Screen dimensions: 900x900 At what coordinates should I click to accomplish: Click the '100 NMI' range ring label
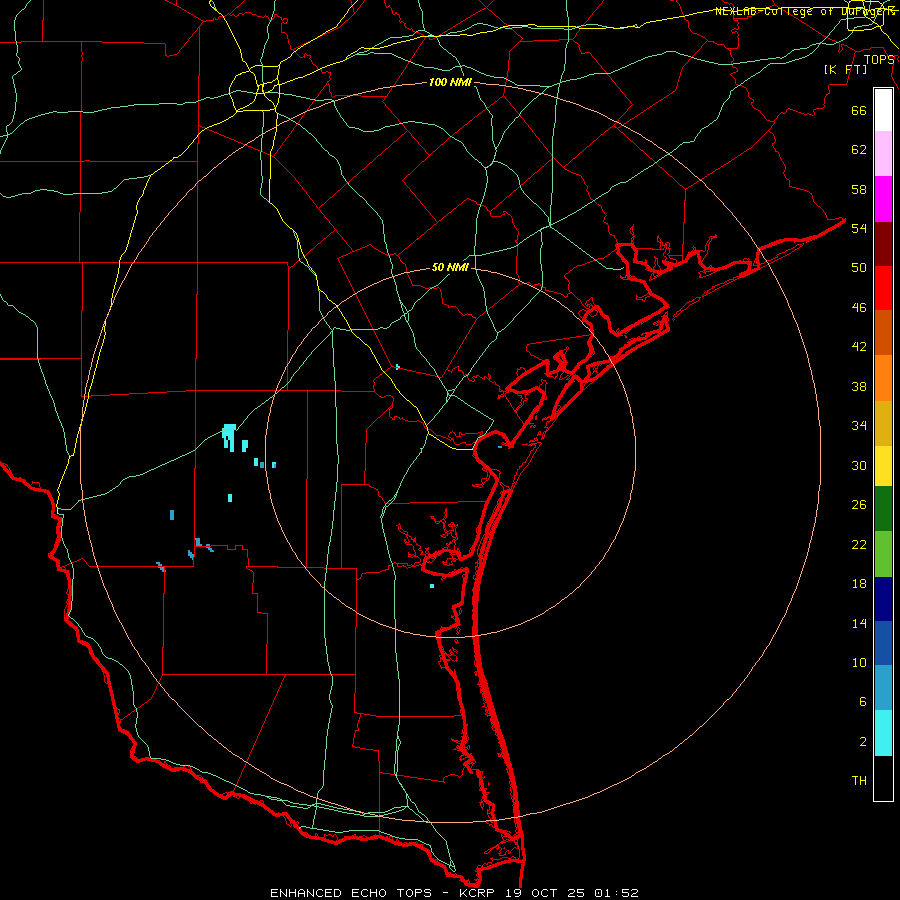(450, 83)
